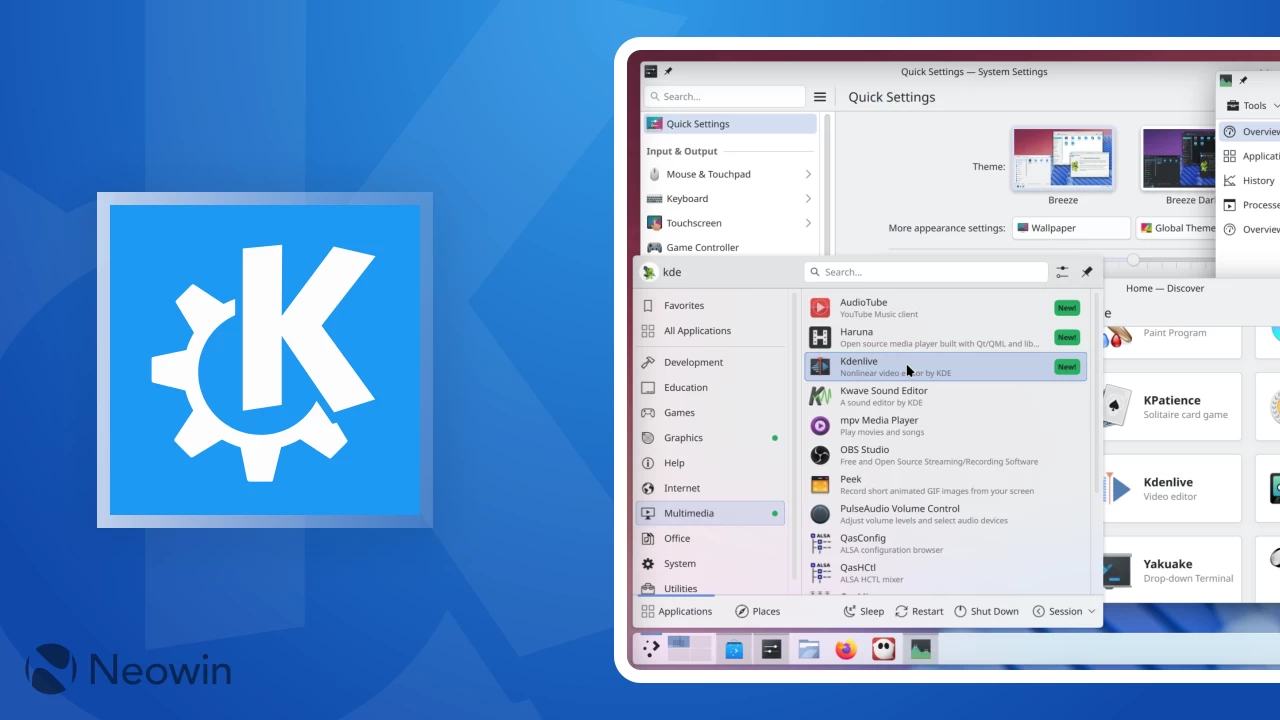Open sort options in the launcher search bar
Screen dimensions: 1280x720
tap(1062, 271)
